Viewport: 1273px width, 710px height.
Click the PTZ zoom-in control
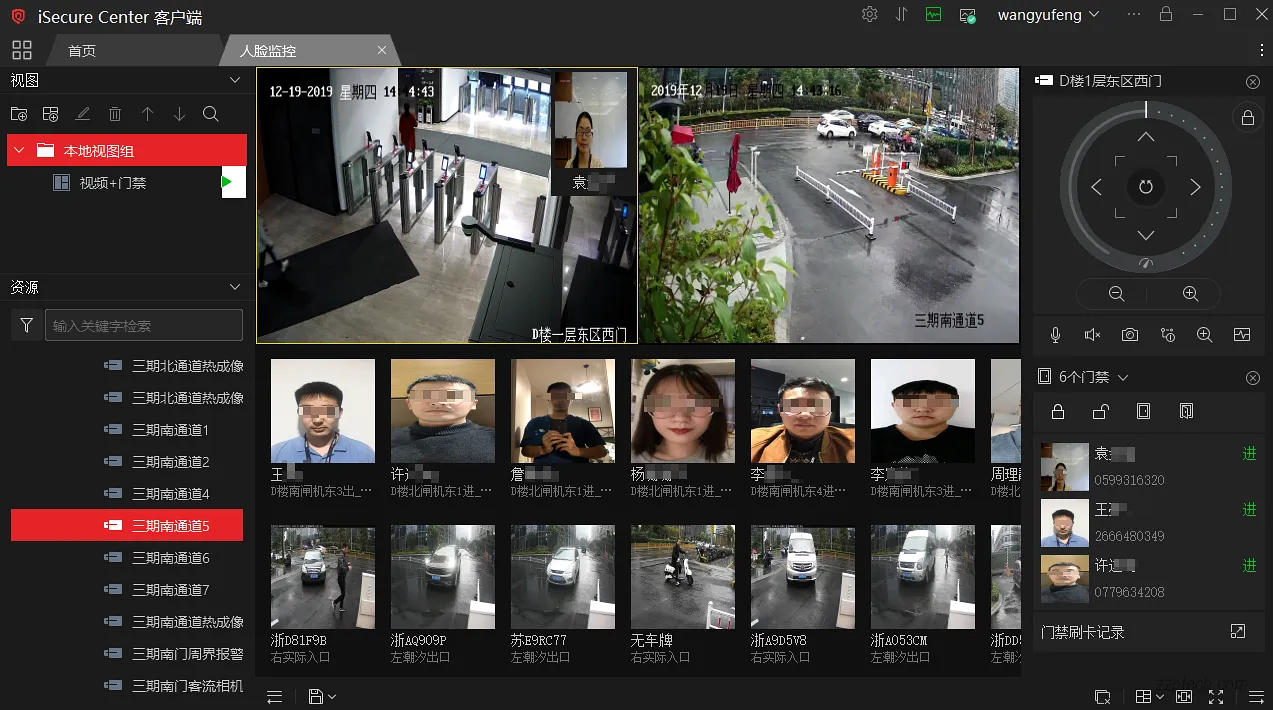(1189, 293)
